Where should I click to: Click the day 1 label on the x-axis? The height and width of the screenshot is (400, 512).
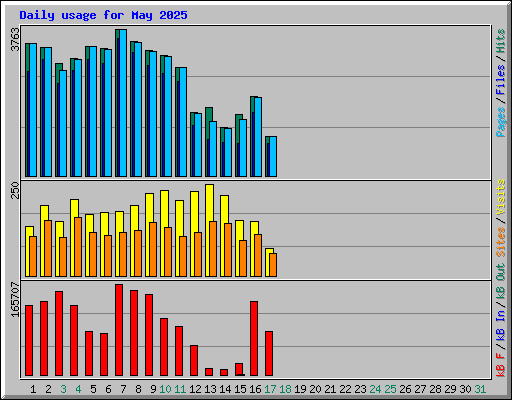(x=33, y=389)
